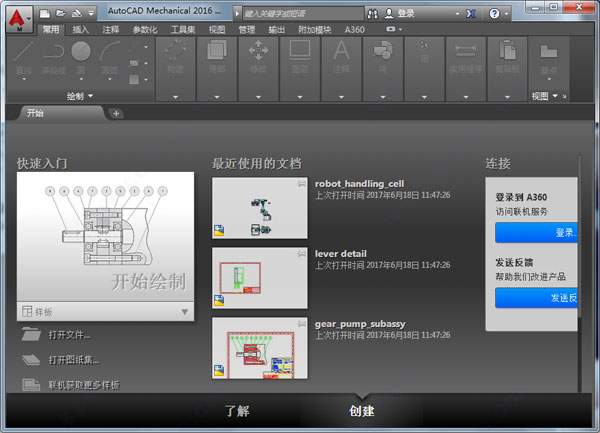Click the ribbon minimize toggle next to A360
This screenshot has height=433, width=600.
coord(390,29)
